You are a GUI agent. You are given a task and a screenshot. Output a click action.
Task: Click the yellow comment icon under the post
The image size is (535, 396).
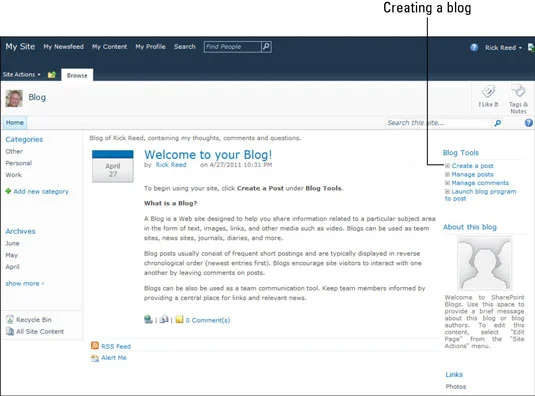coord(179,320)
